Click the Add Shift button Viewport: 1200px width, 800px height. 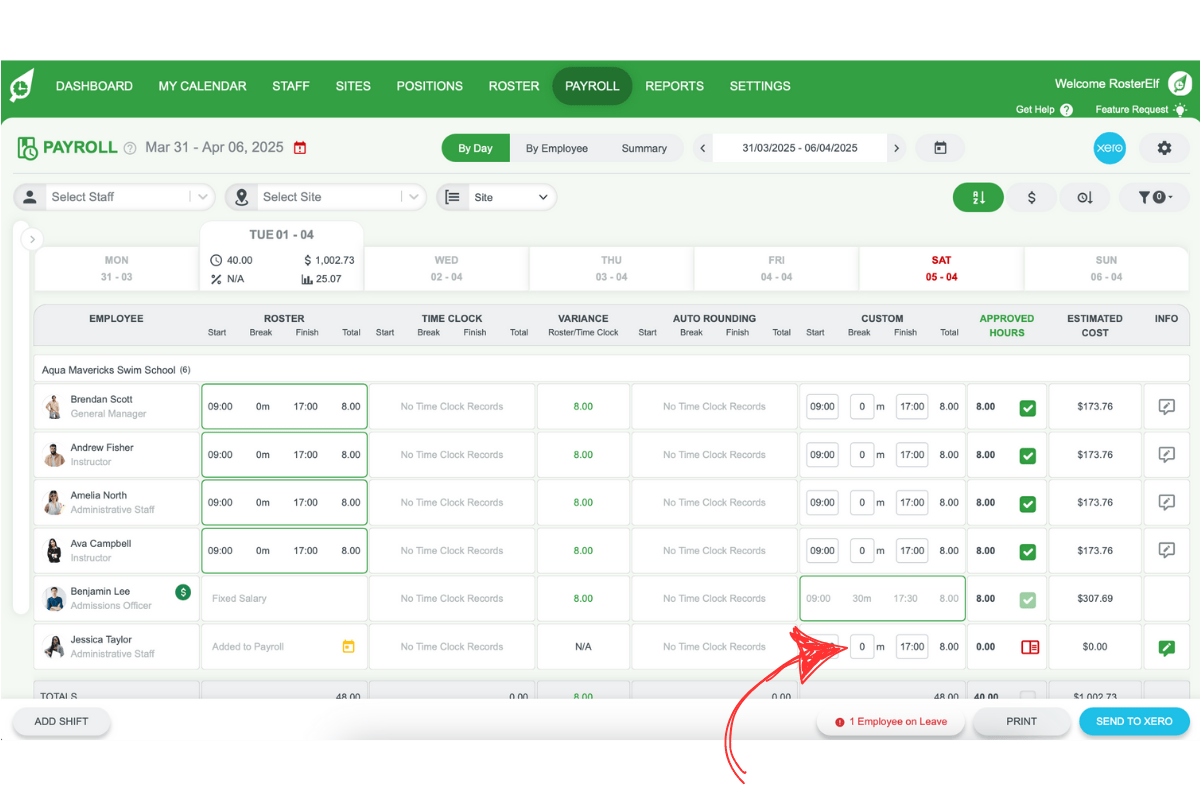(x=61, y=721)
